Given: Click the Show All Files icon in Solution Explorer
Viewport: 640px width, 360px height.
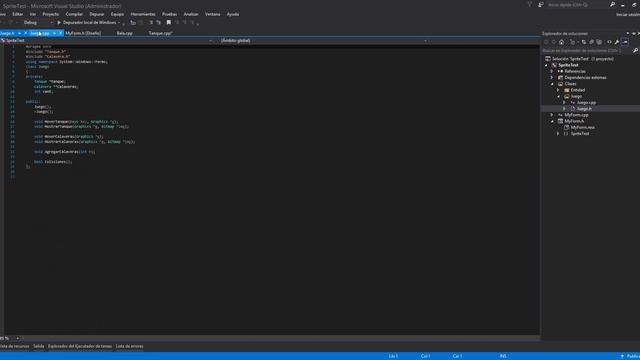Looking at the screenshot, I should click(x=599, y=42).
